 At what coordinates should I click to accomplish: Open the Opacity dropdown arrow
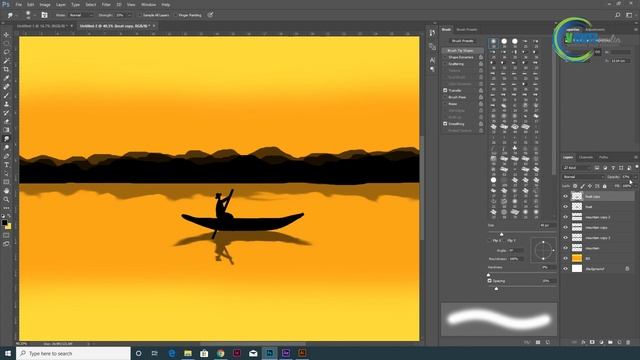tap(635, 177)
